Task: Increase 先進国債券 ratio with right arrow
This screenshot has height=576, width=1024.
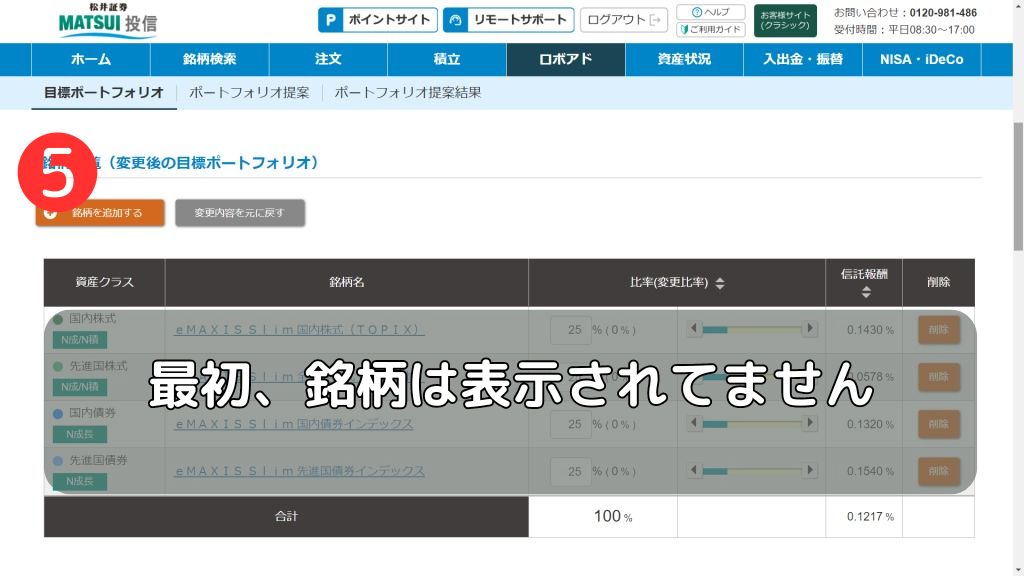Action: [x=810, y=470]
